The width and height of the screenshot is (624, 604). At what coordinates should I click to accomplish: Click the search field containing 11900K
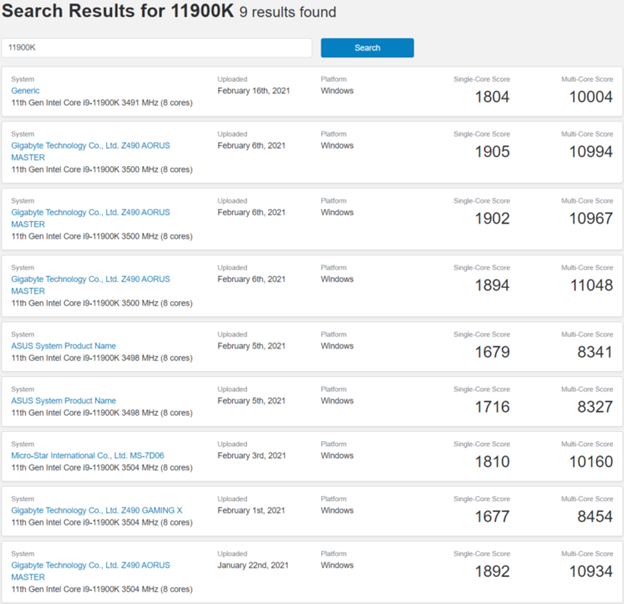[158, 48]
